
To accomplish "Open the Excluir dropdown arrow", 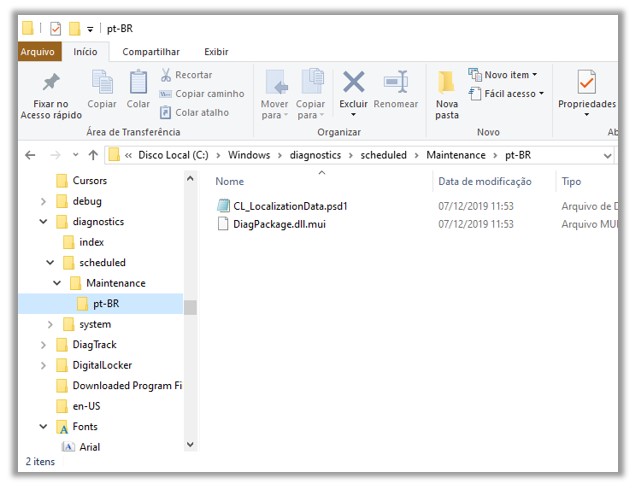I will coord(353,115).
